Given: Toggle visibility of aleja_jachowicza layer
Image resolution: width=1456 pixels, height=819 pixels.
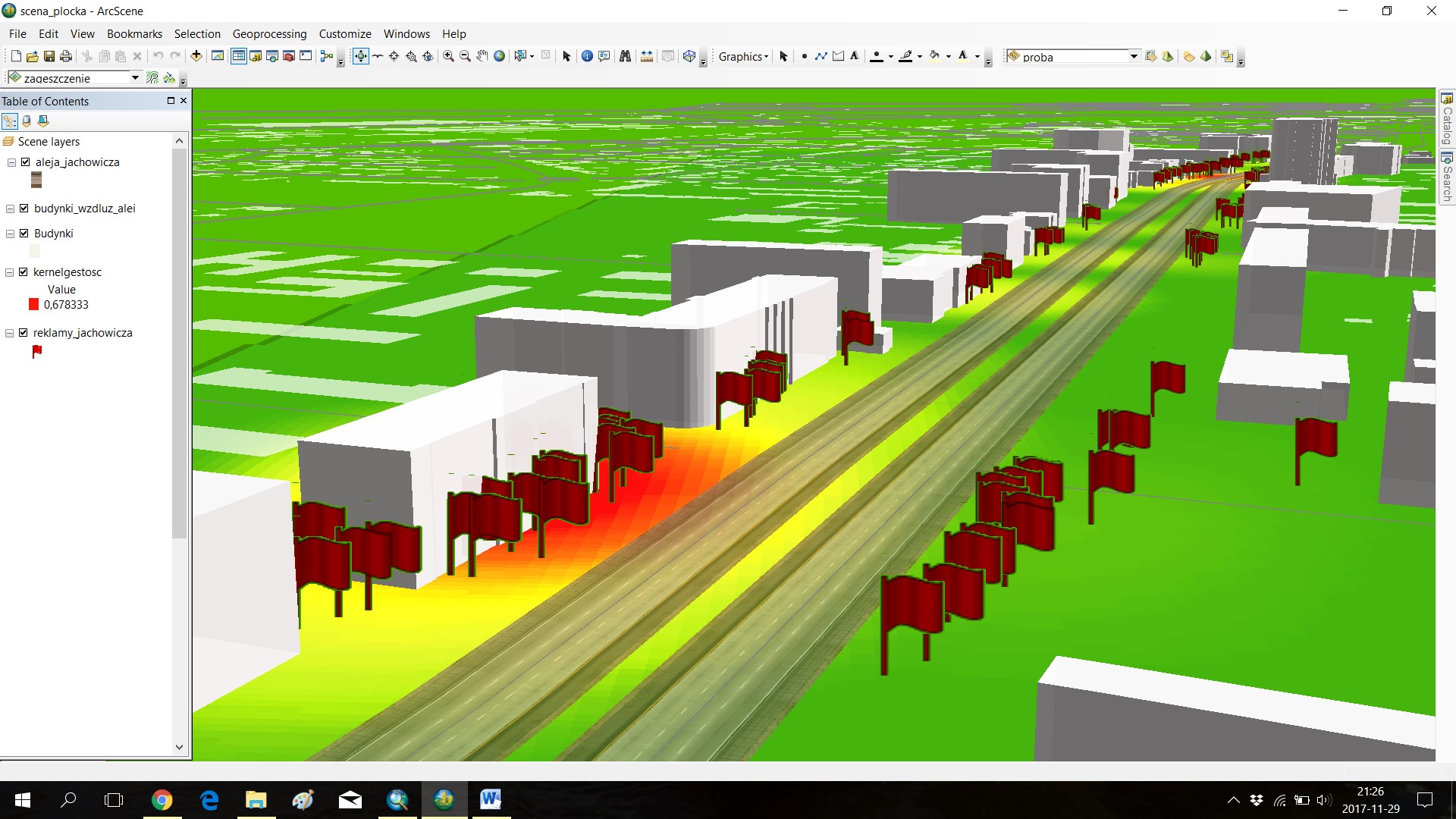Looking at the screenshot, I should pyautogui.click(x=26, y=162).
